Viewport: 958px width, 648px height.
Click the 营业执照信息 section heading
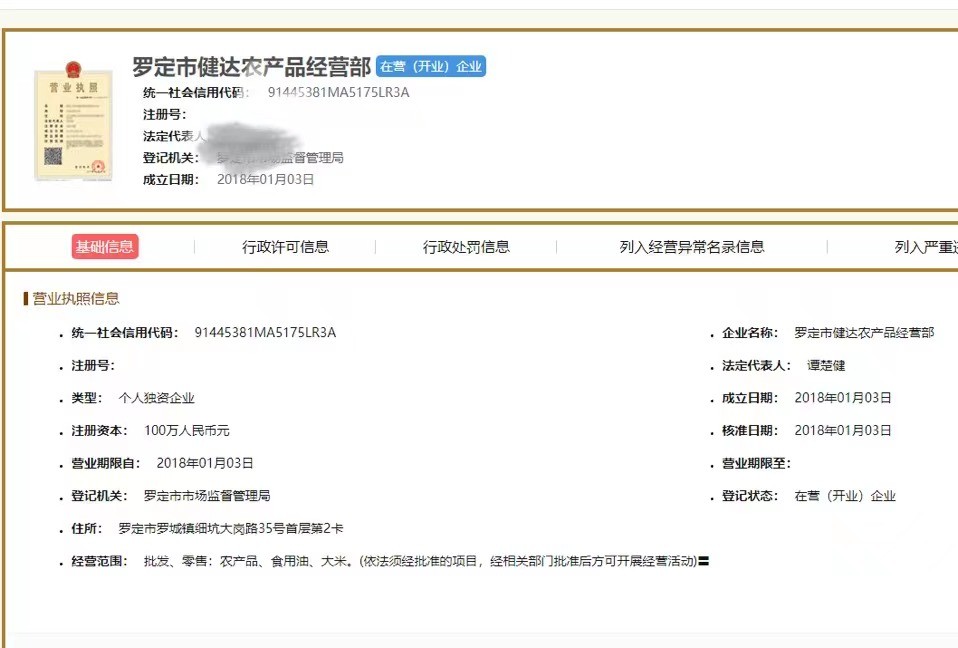(76, 299)
